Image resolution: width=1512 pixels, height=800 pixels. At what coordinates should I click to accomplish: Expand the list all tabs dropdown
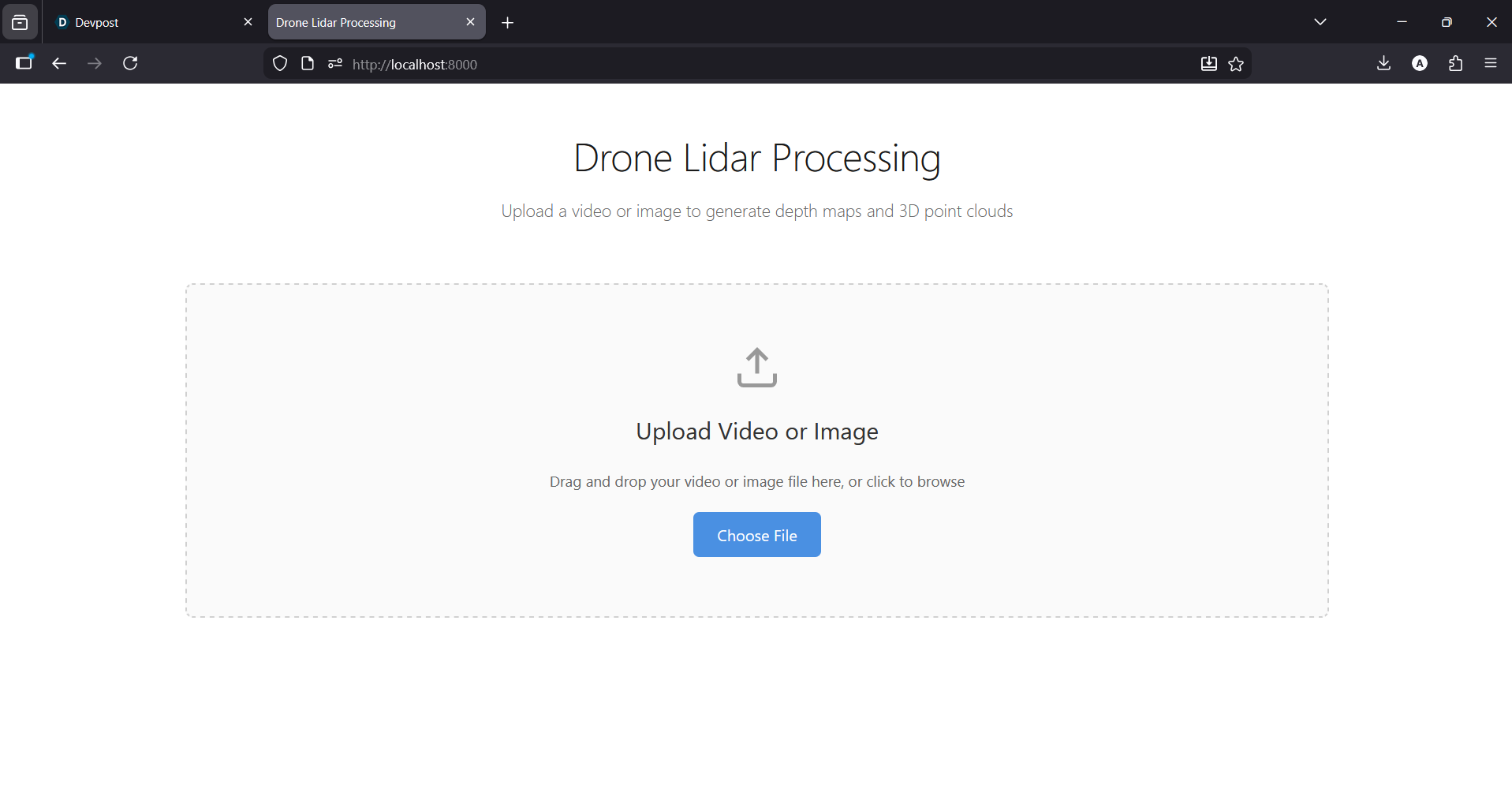click(x=1320, y=22)
